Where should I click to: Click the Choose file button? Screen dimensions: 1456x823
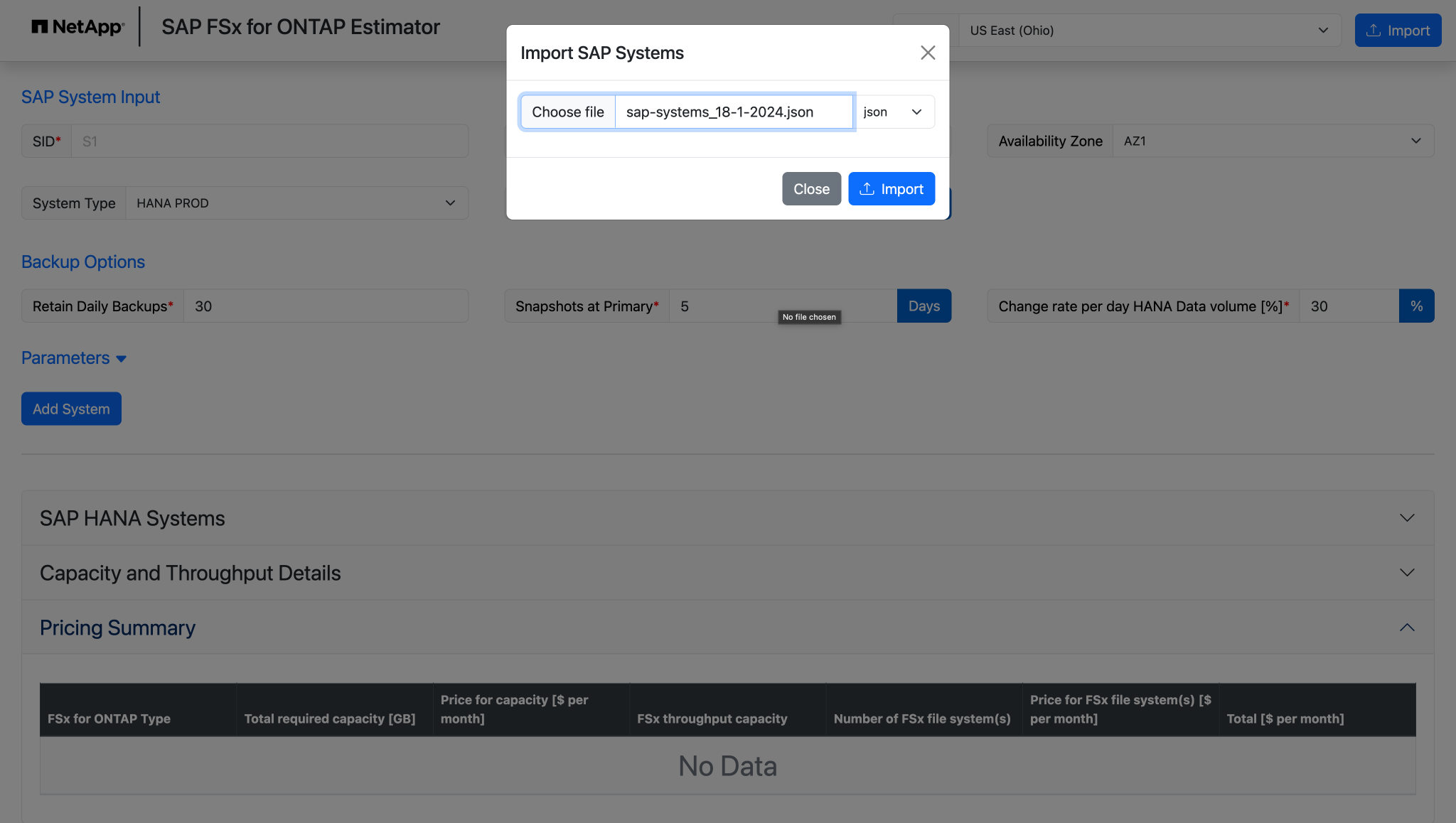567,112
